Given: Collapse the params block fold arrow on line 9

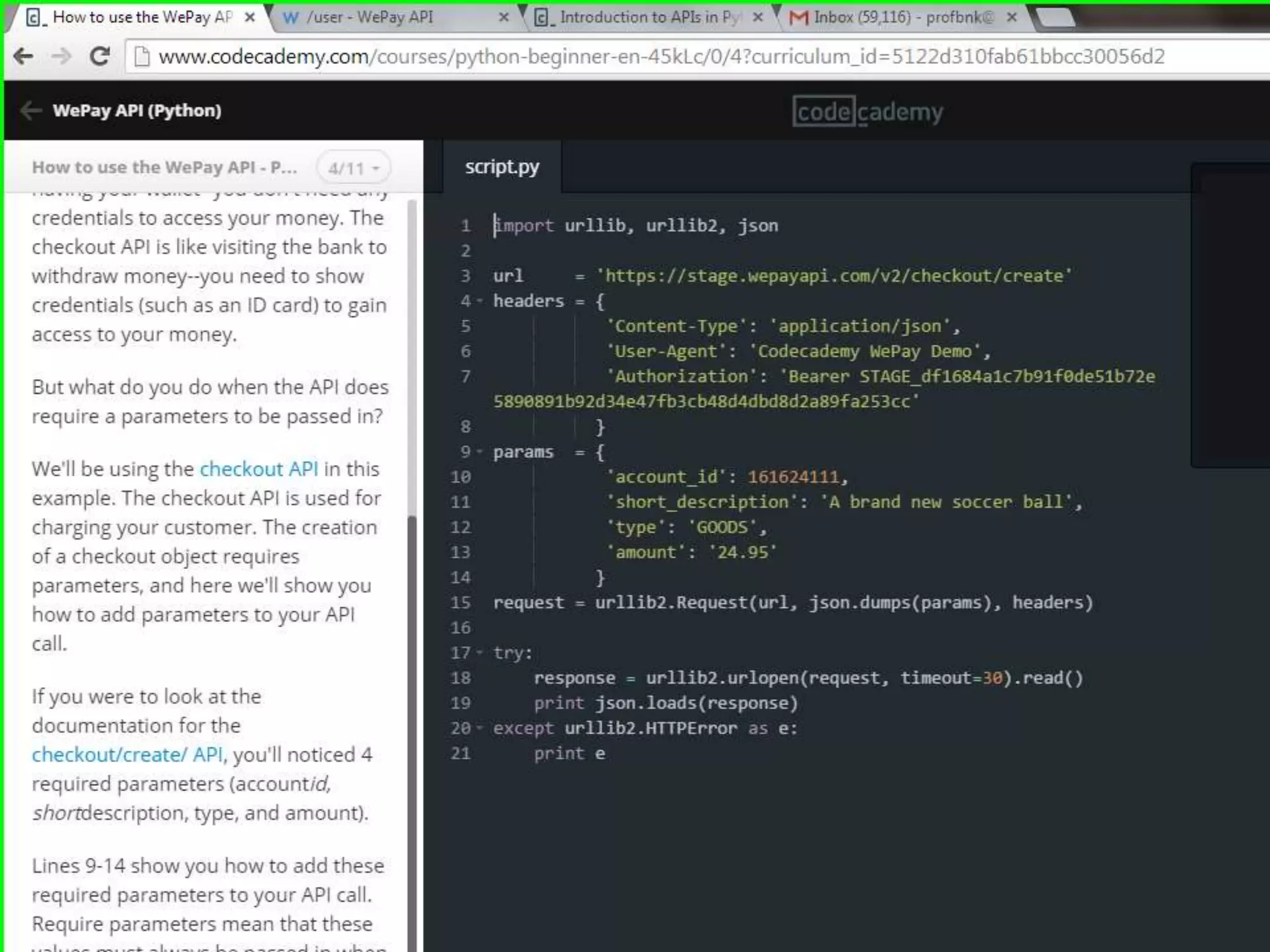Looking at the screenshot, I should (x=480, y=452).
